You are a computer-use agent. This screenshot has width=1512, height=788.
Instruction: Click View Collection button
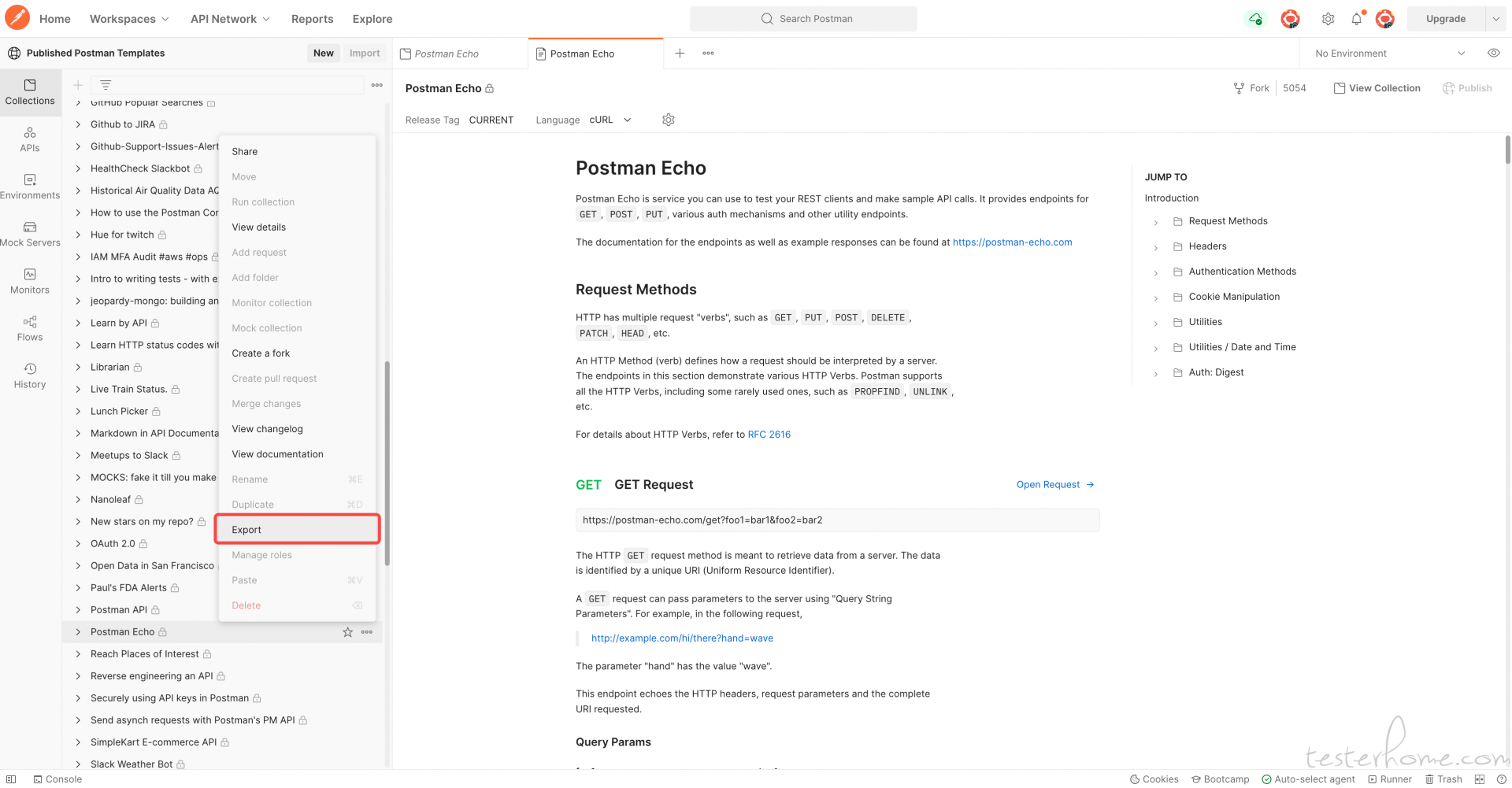[1377, 88]
